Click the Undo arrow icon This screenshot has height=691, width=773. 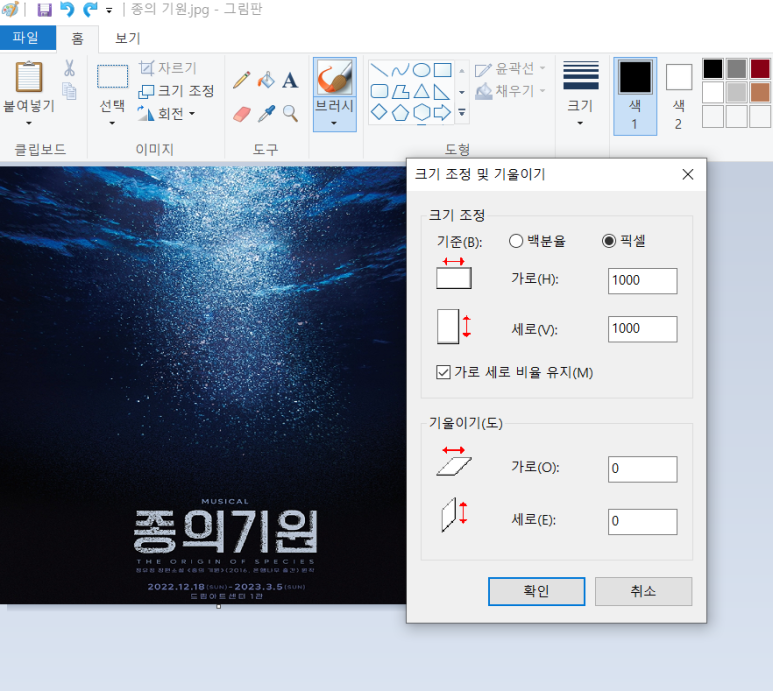(67, 9)
